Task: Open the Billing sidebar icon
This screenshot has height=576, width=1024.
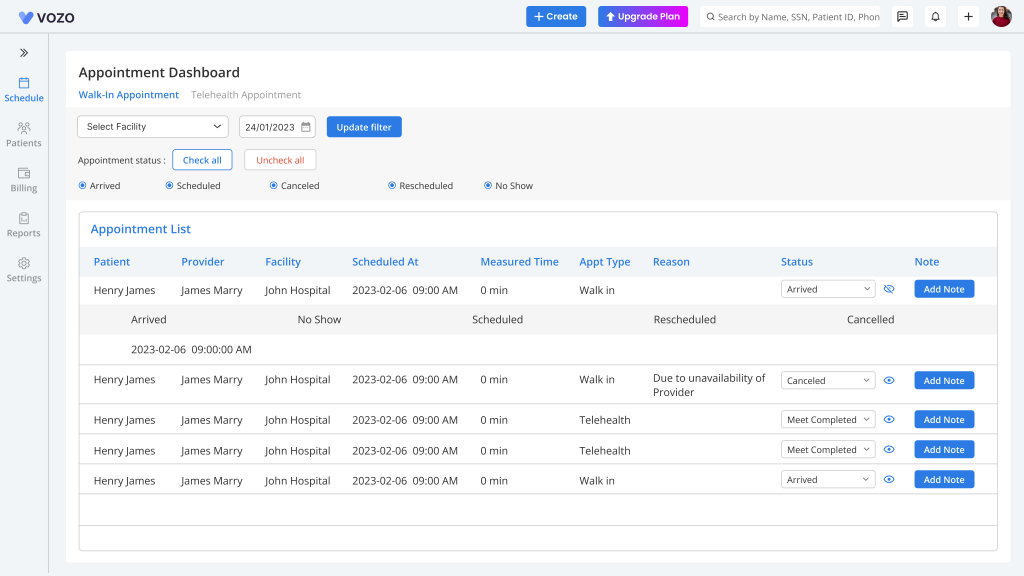Action: click(24, 173)
